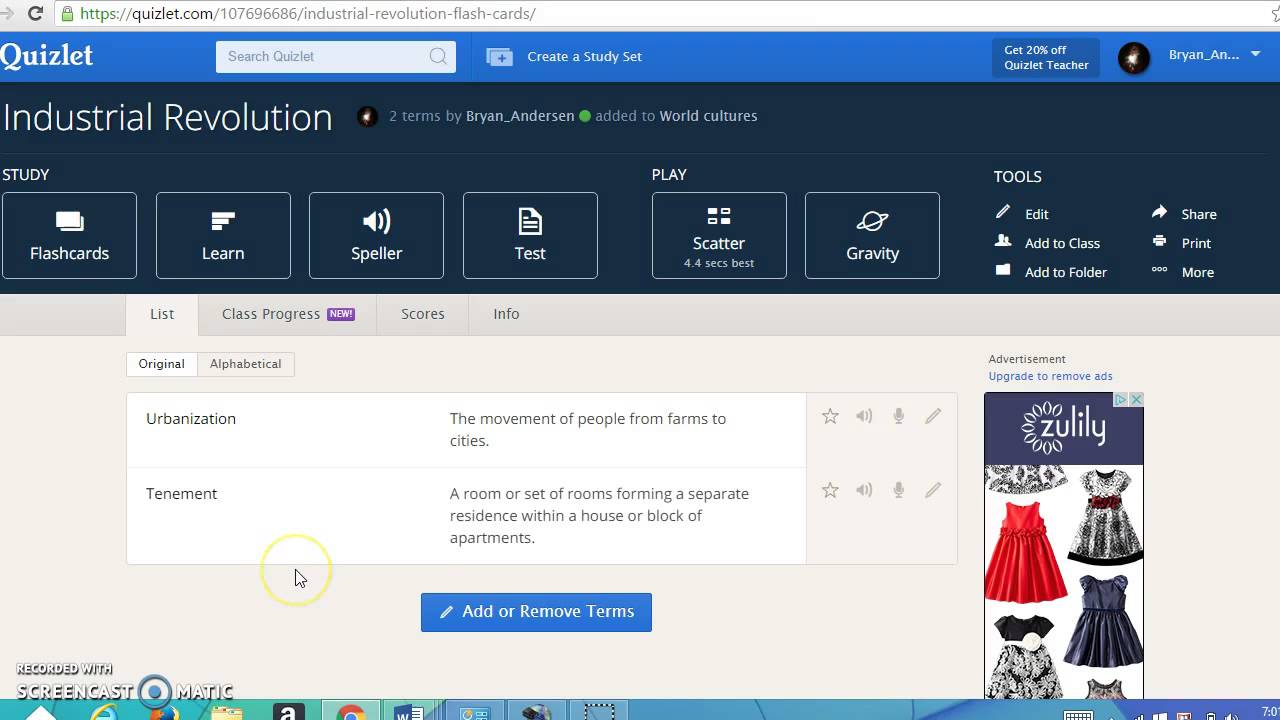Screen dimensions: 1280x720
Task: Click the Urbanization term text
Action: coord(191,419)
